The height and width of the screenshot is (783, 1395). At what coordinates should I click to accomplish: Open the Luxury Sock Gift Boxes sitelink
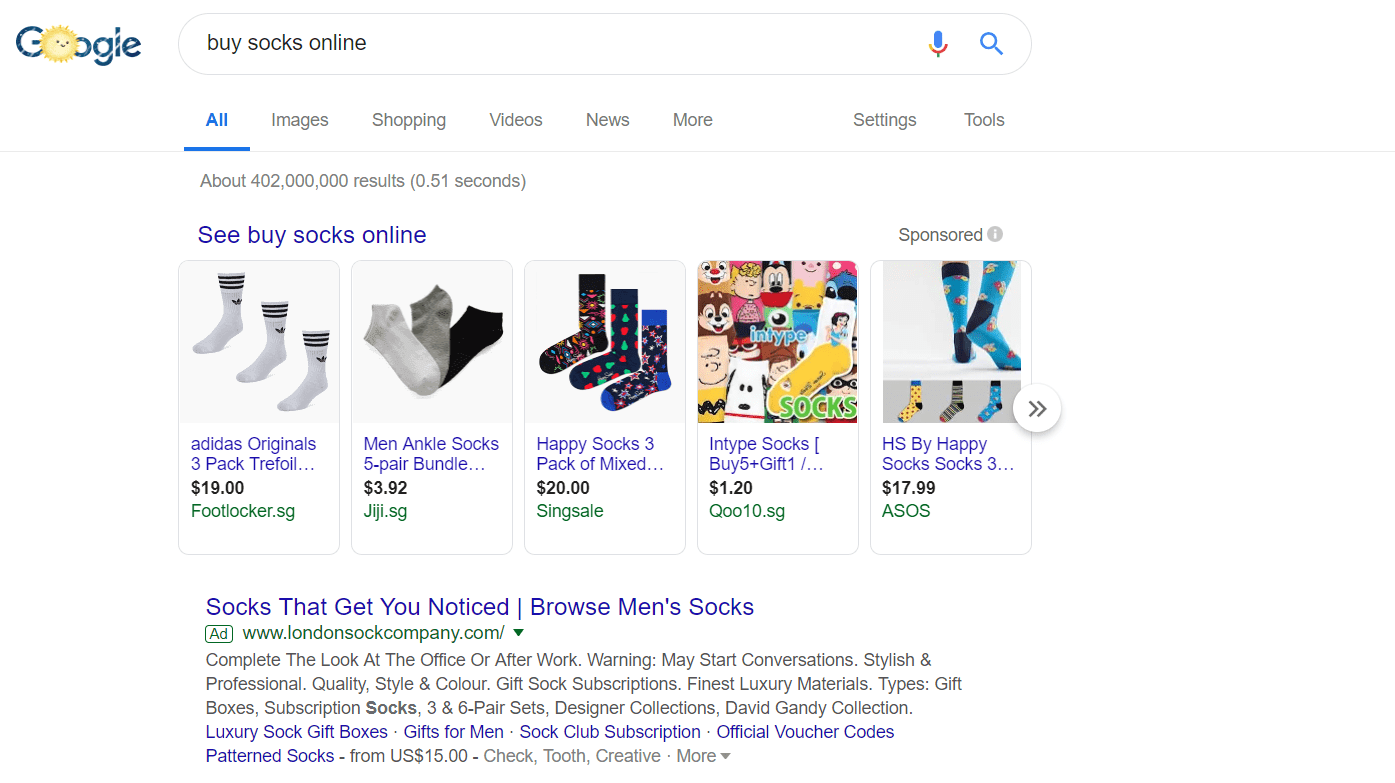coord(297,732)
